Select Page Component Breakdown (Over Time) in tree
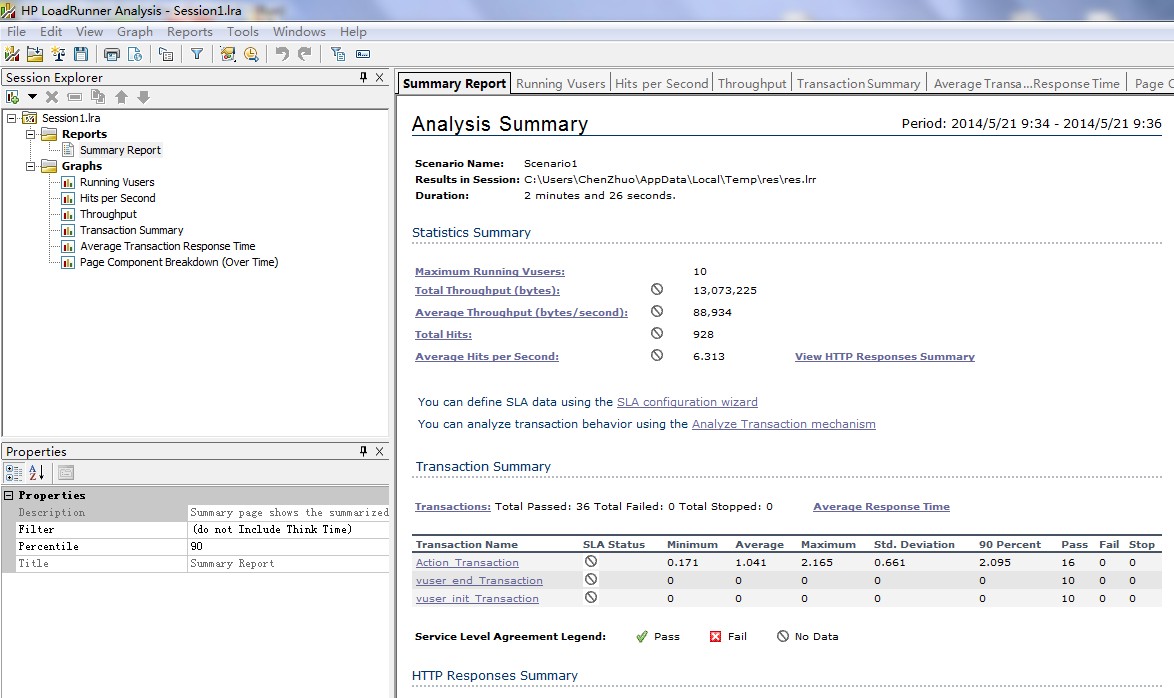The width and height of the screenshot is (1174, 698). coord(179,262)
